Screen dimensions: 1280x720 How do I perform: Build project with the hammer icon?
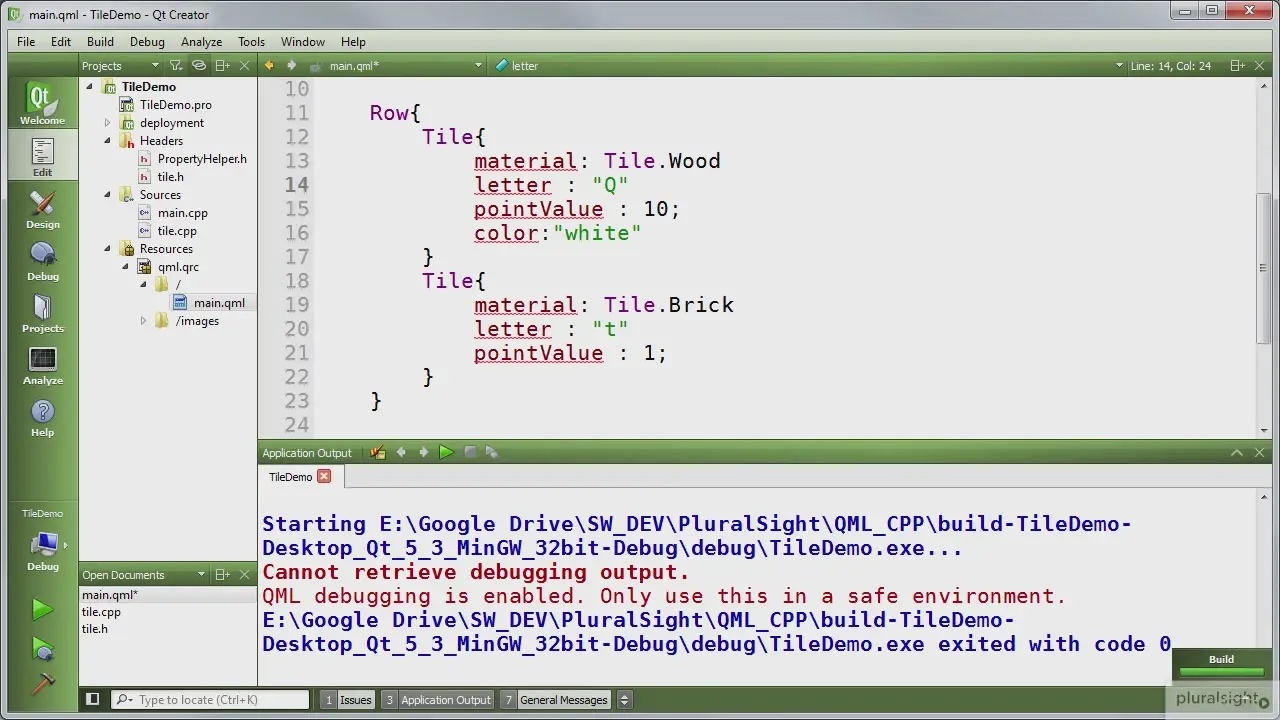click(x=42, y=684)
